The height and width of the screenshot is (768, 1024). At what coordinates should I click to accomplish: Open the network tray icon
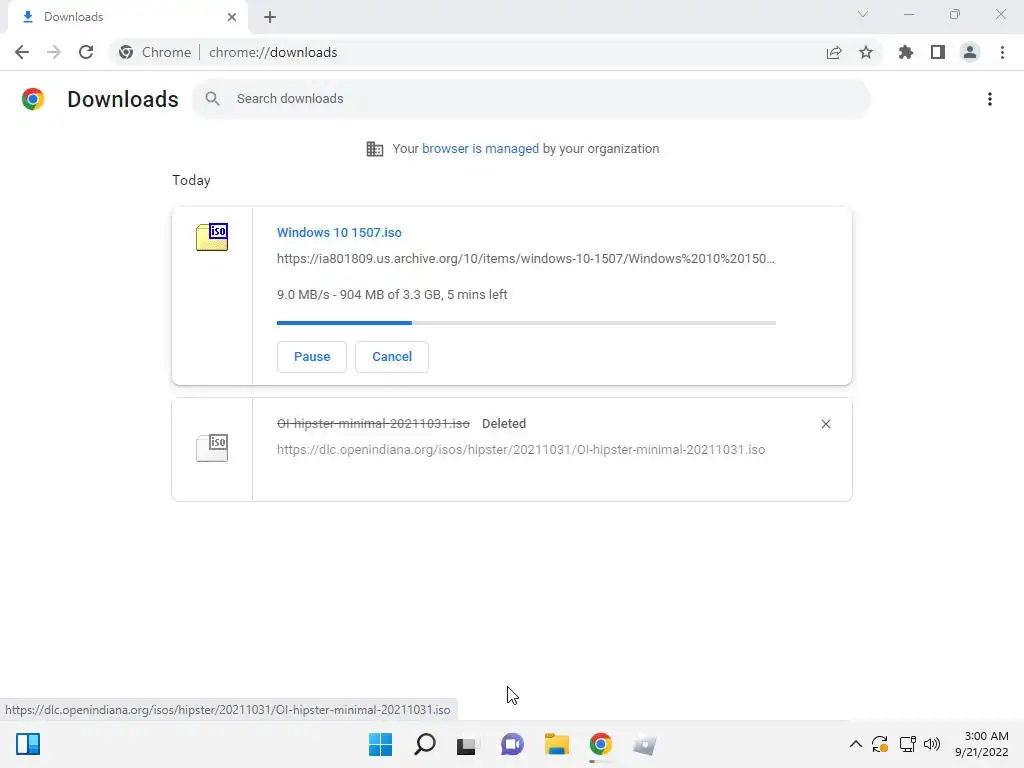tap(907, 744)
